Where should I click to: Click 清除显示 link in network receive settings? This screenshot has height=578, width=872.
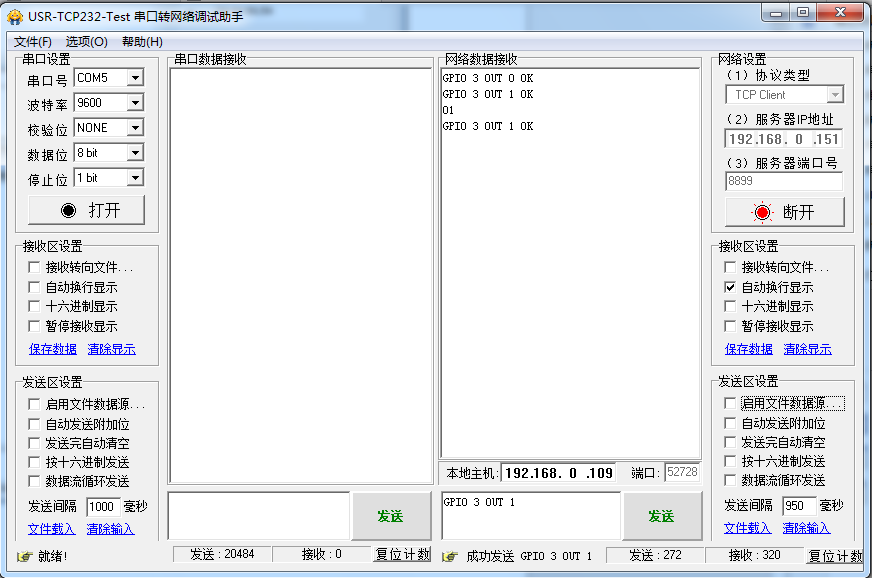(x=807, y=349)
